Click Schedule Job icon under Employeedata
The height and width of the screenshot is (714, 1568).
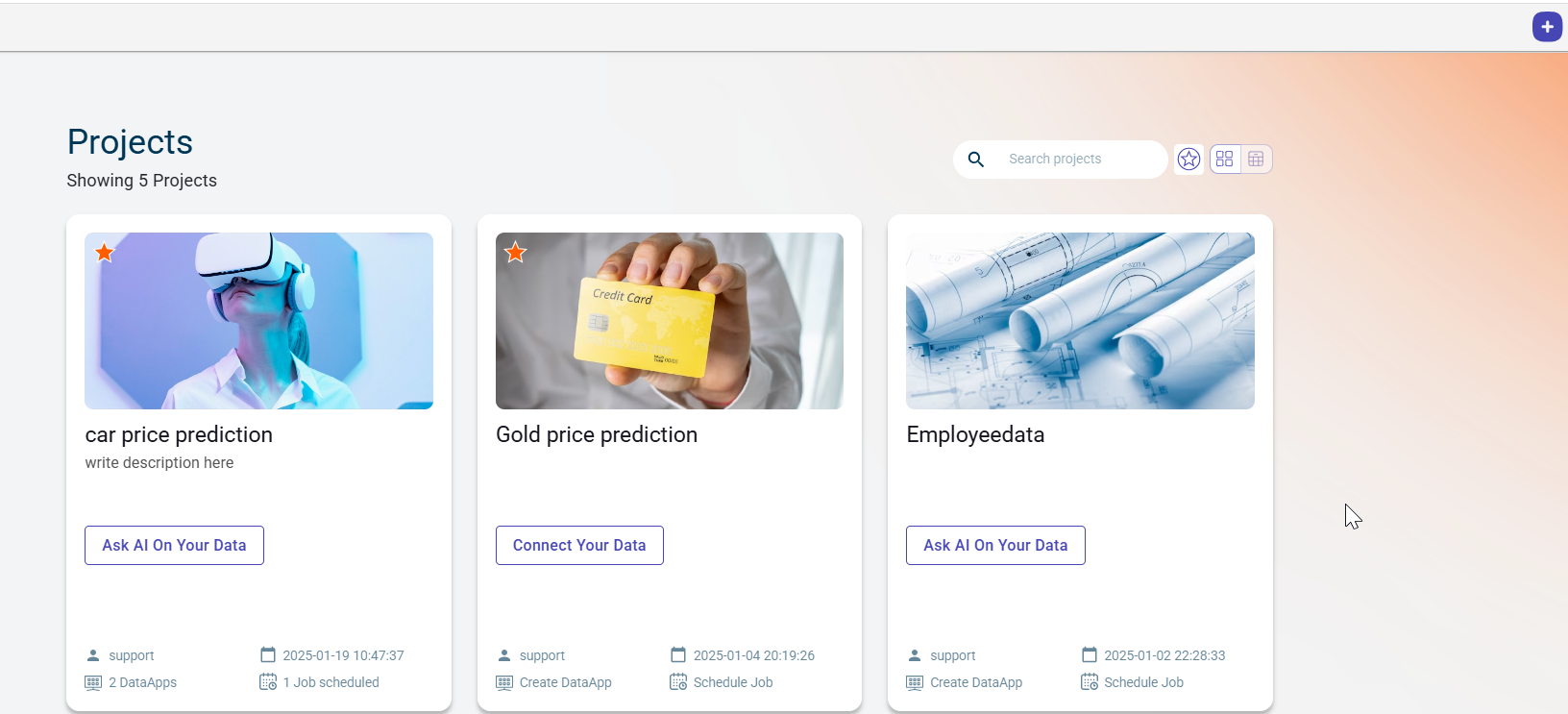[1090, 682]
